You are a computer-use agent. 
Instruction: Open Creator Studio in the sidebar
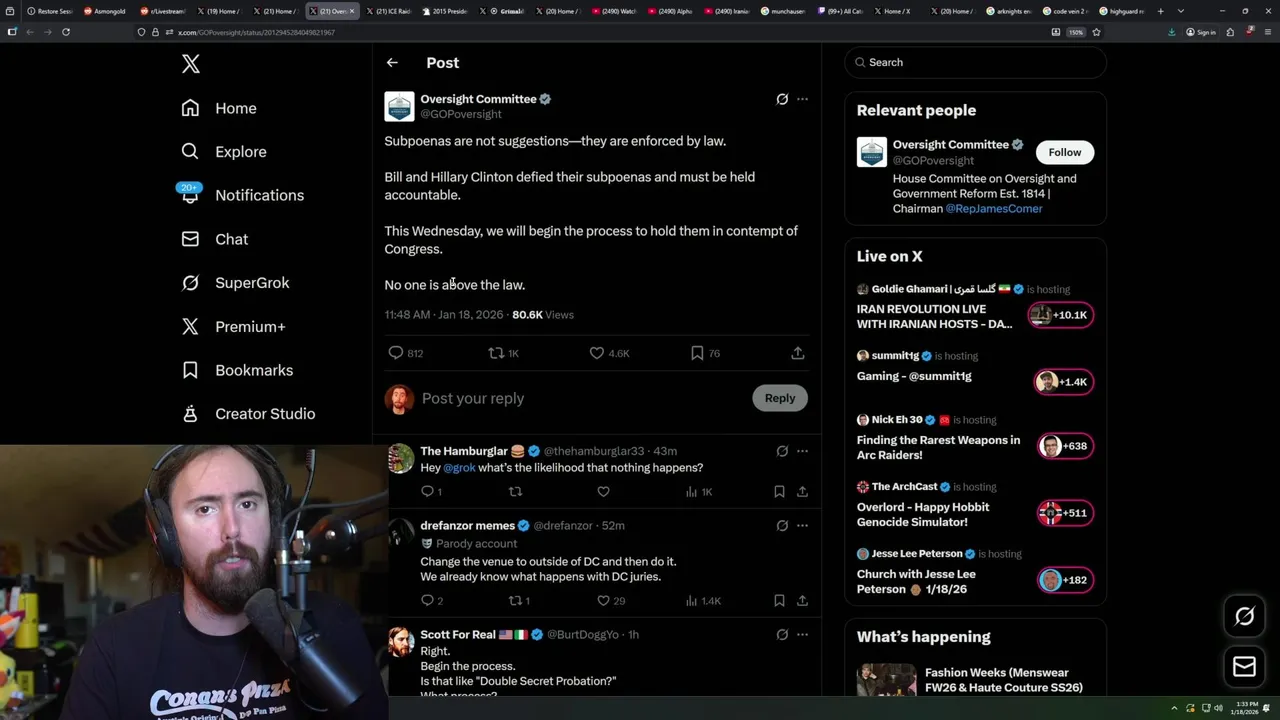pyautogui.click(x=248, y=414)
